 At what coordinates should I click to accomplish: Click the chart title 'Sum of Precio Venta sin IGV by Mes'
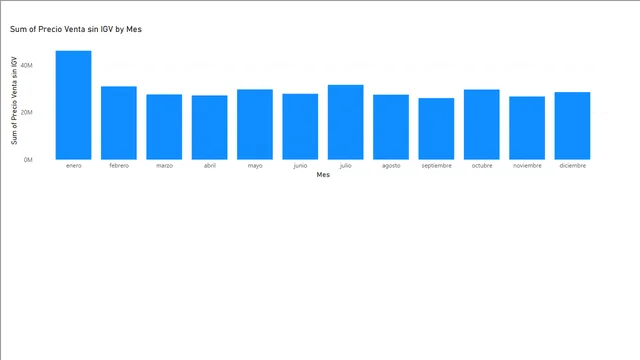tap(76, 29)
